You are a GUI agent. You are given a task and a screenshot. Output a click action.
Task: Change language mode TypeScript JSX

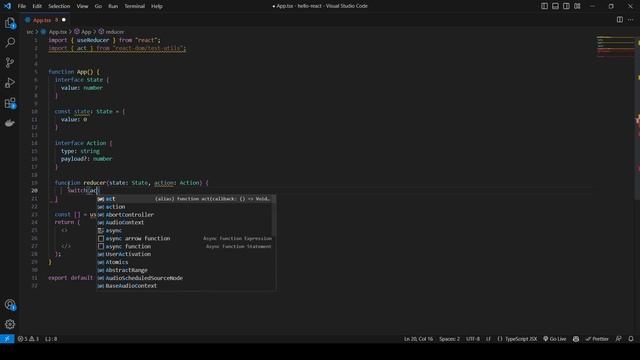pyautogui.click(x=517, y=339)
